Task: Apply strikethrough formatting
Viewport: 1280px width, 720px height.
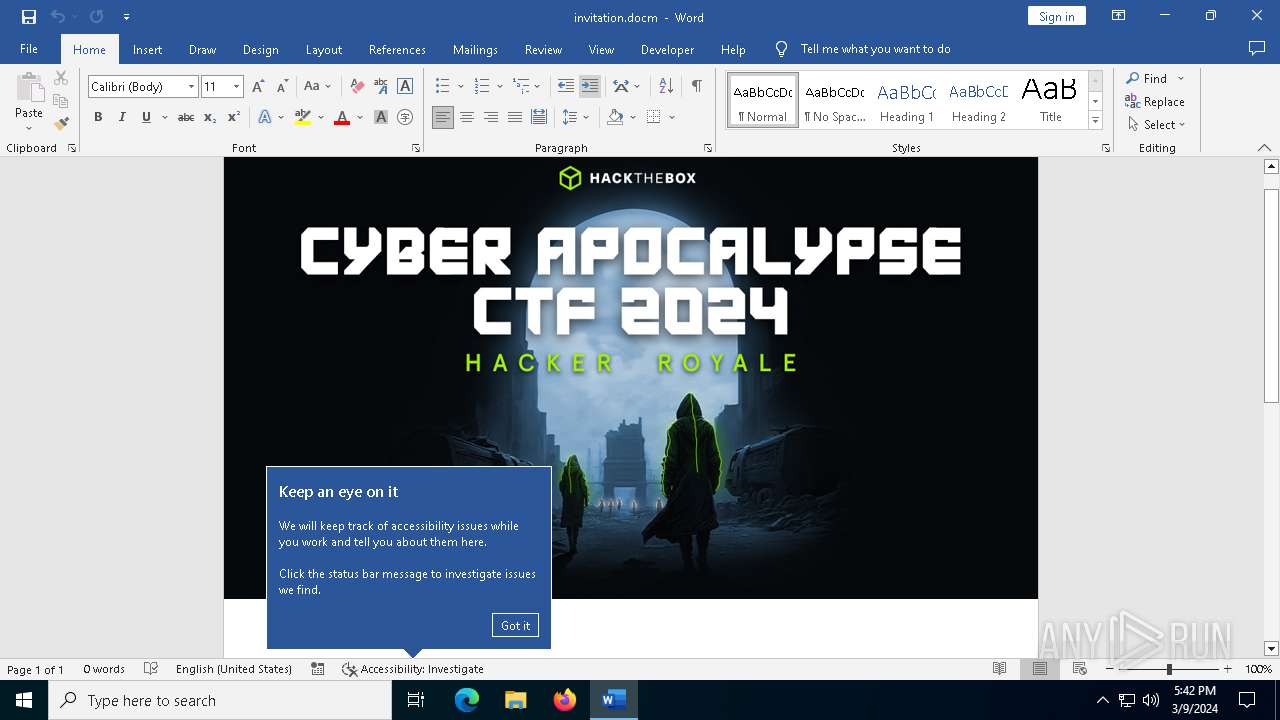Action: 185,118
